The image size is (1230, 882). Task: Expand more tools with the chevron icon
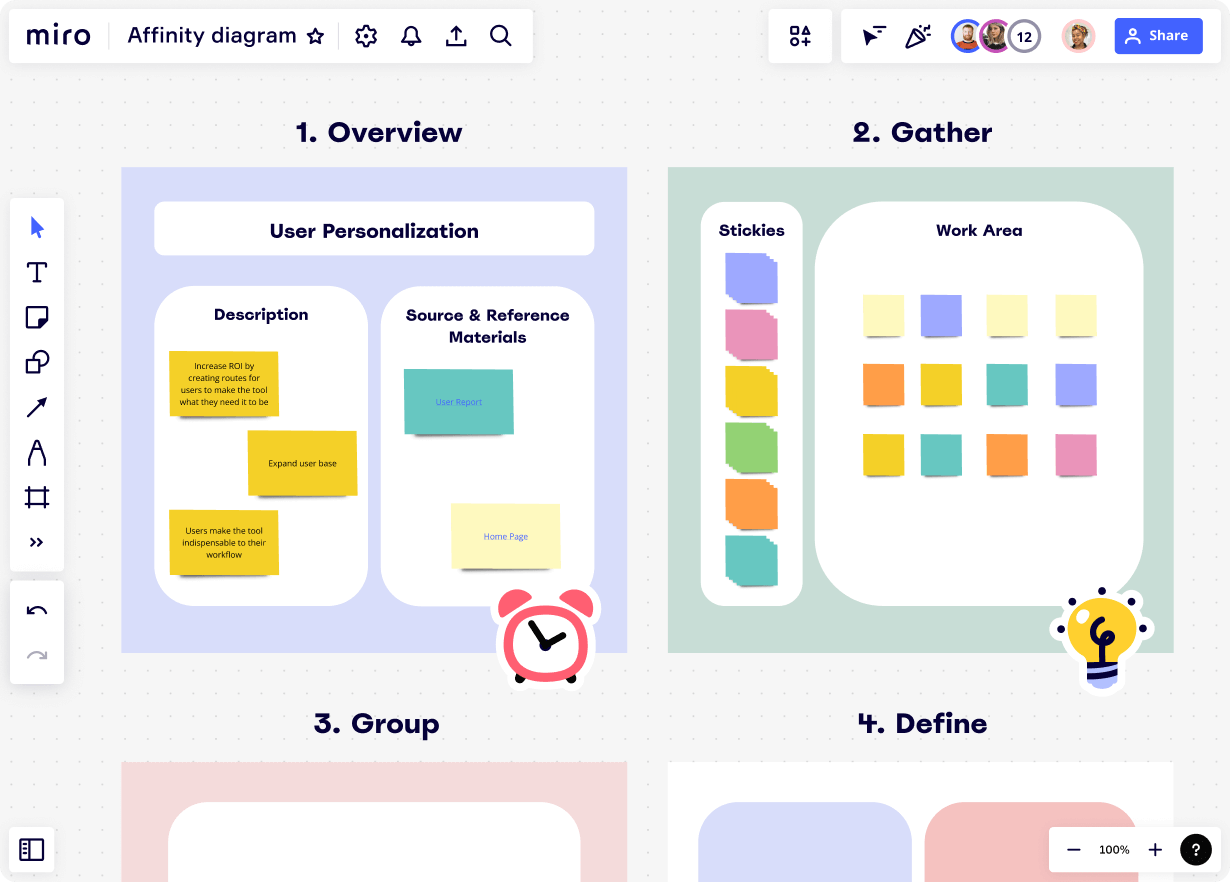click(36, 542)
